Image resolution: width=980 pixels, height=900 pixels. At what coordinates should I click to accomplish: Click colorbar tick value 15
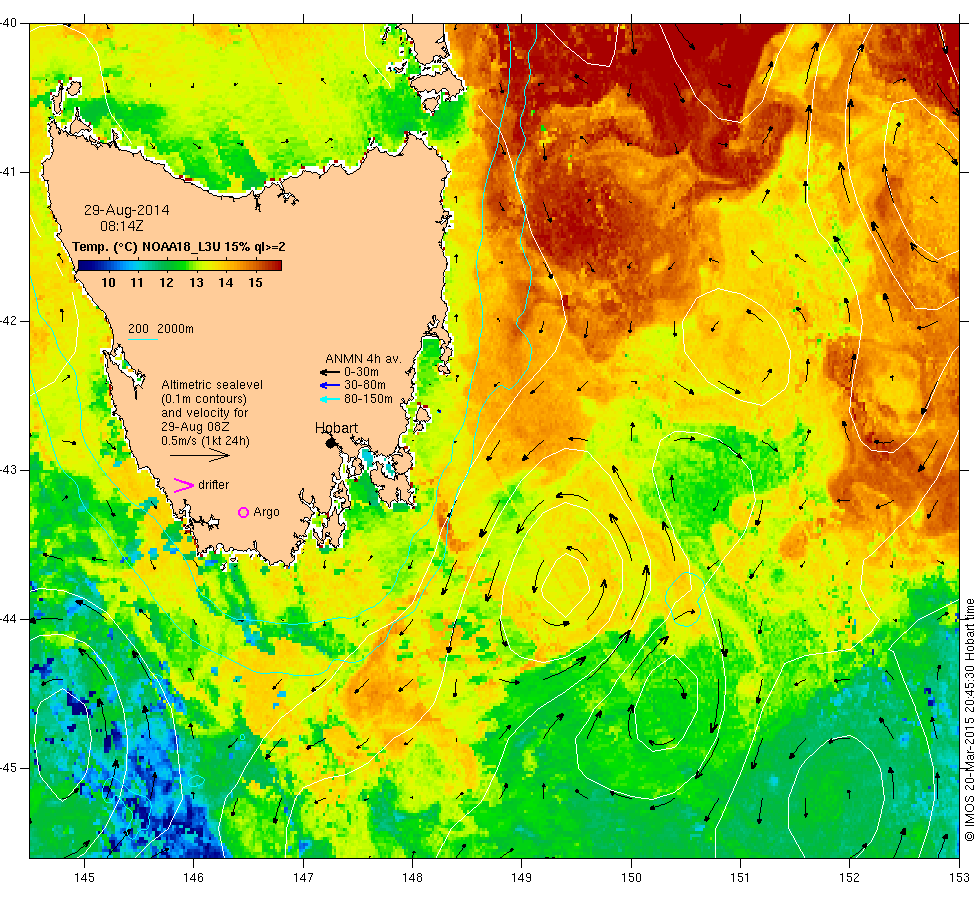(255, 282)
